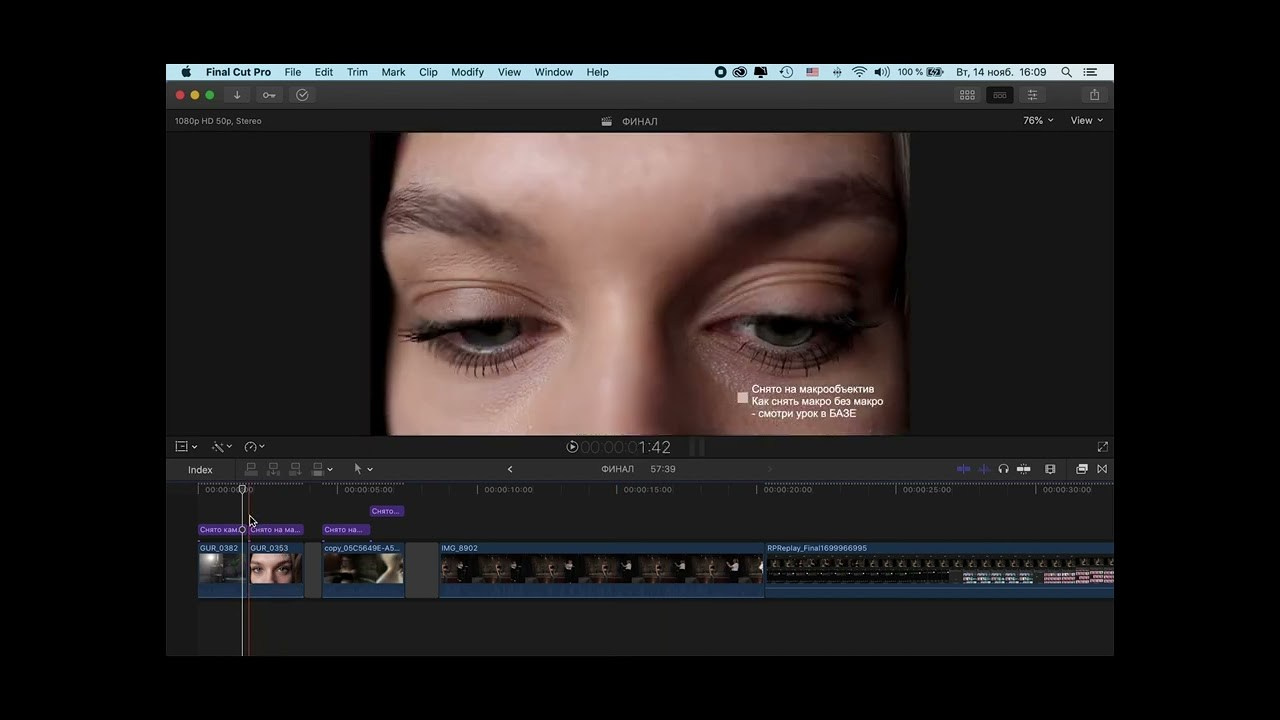
Task: Select the IMG_8902 clip in timeline
Action: click(x=600, y=570)
